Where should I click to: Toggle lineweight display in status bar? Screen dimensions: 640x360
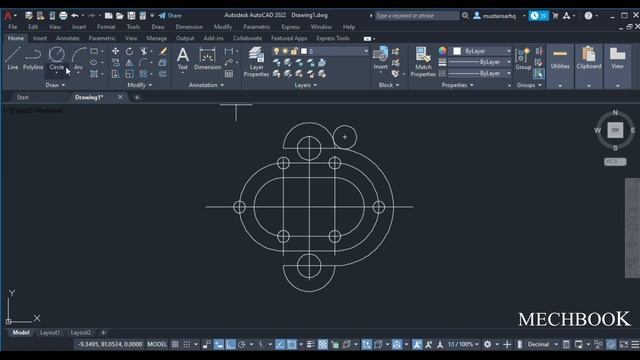pos(311,344)
